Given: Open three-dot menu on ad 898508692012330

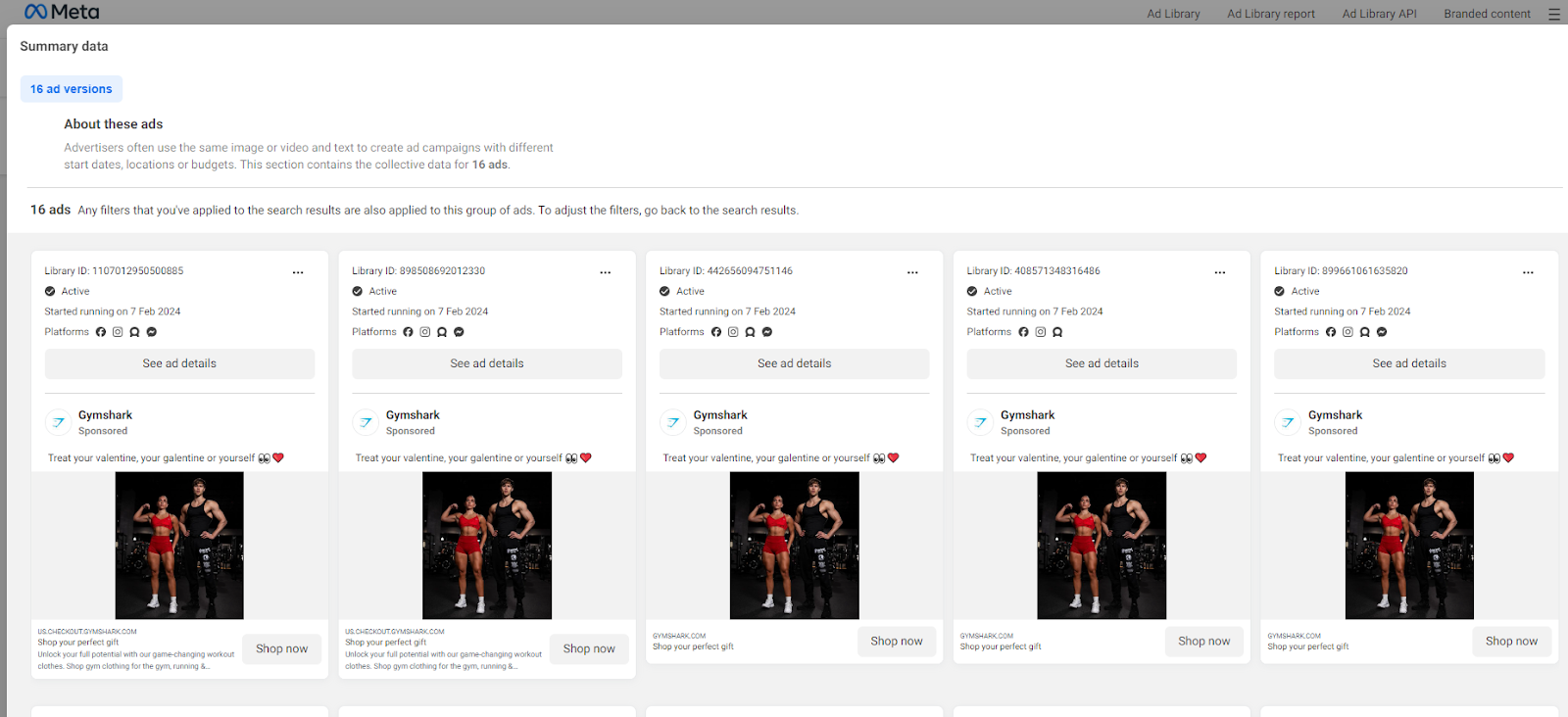Looking at the screenshot, I should (x=606, y=272).
